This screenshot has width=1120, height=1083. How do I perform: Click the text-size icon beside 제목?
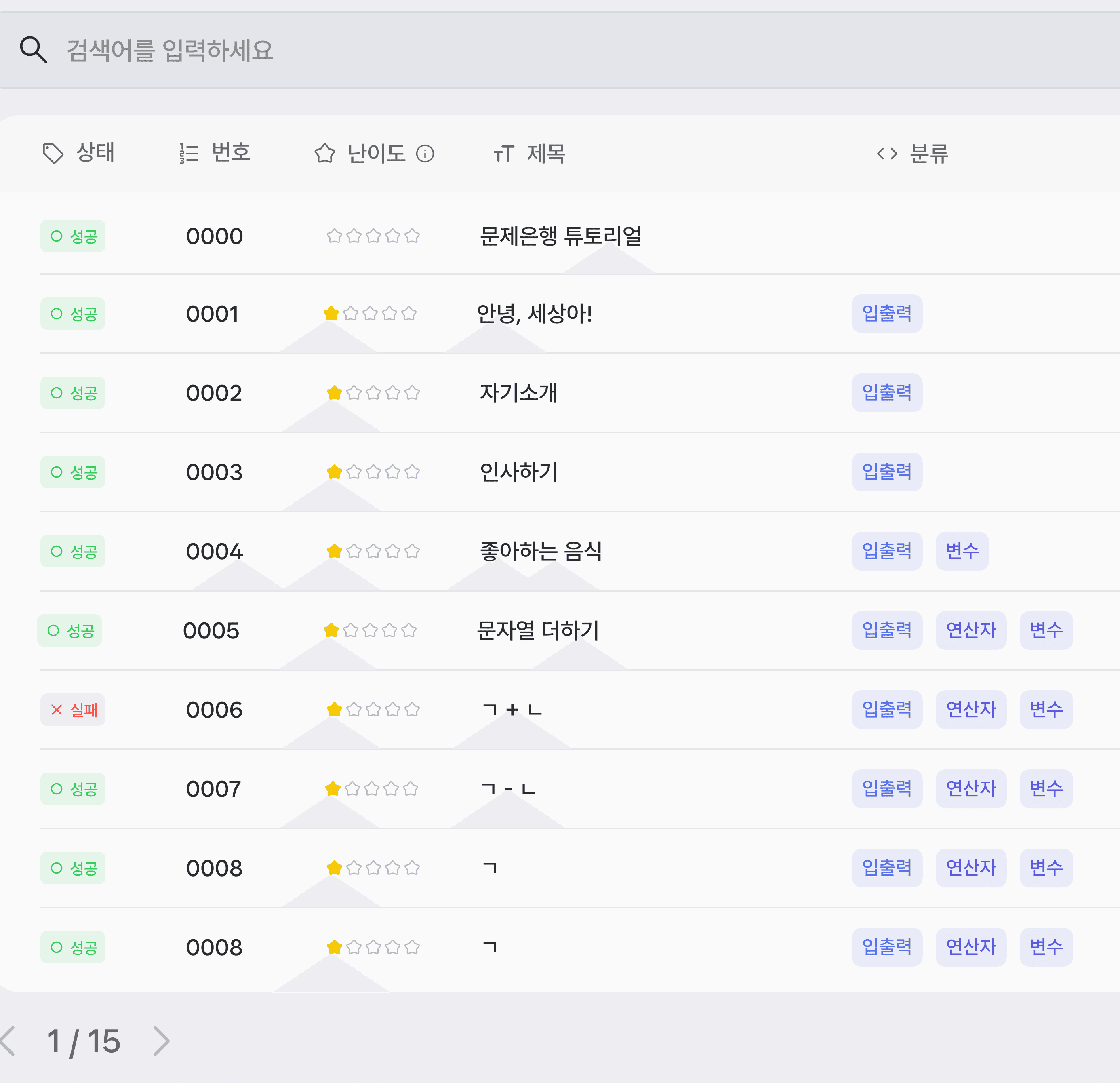click(503, 154)
